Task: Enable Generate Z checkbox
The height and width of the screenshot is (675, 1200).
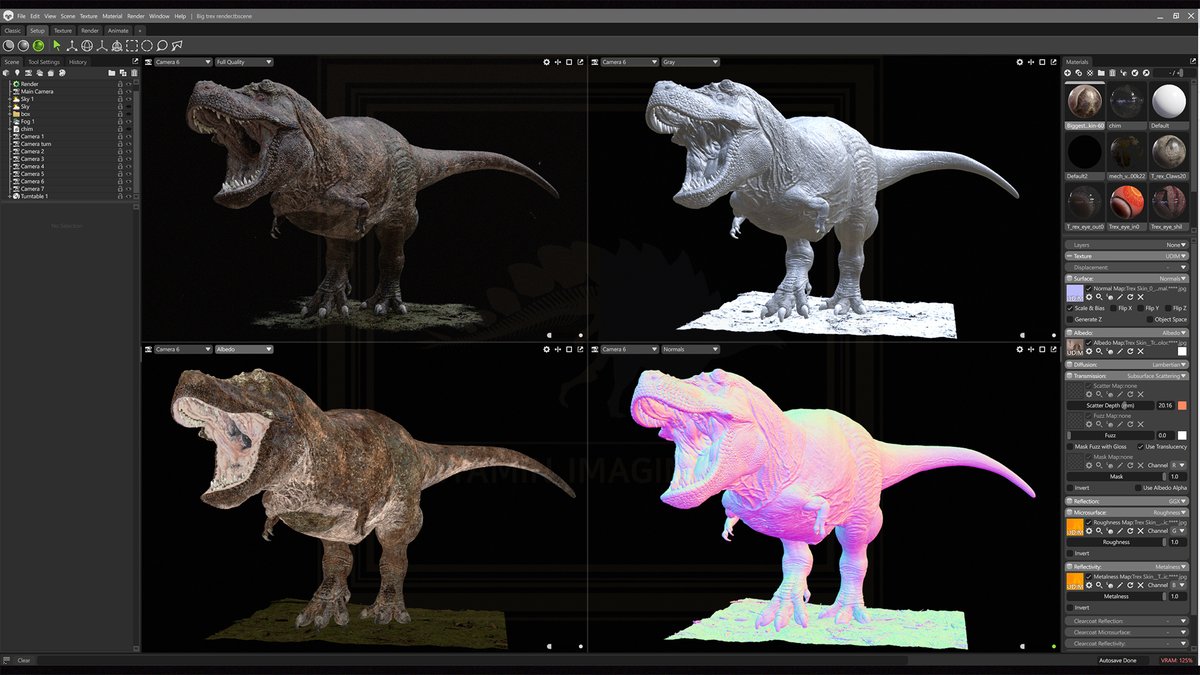Action: tap(1070, 319)
